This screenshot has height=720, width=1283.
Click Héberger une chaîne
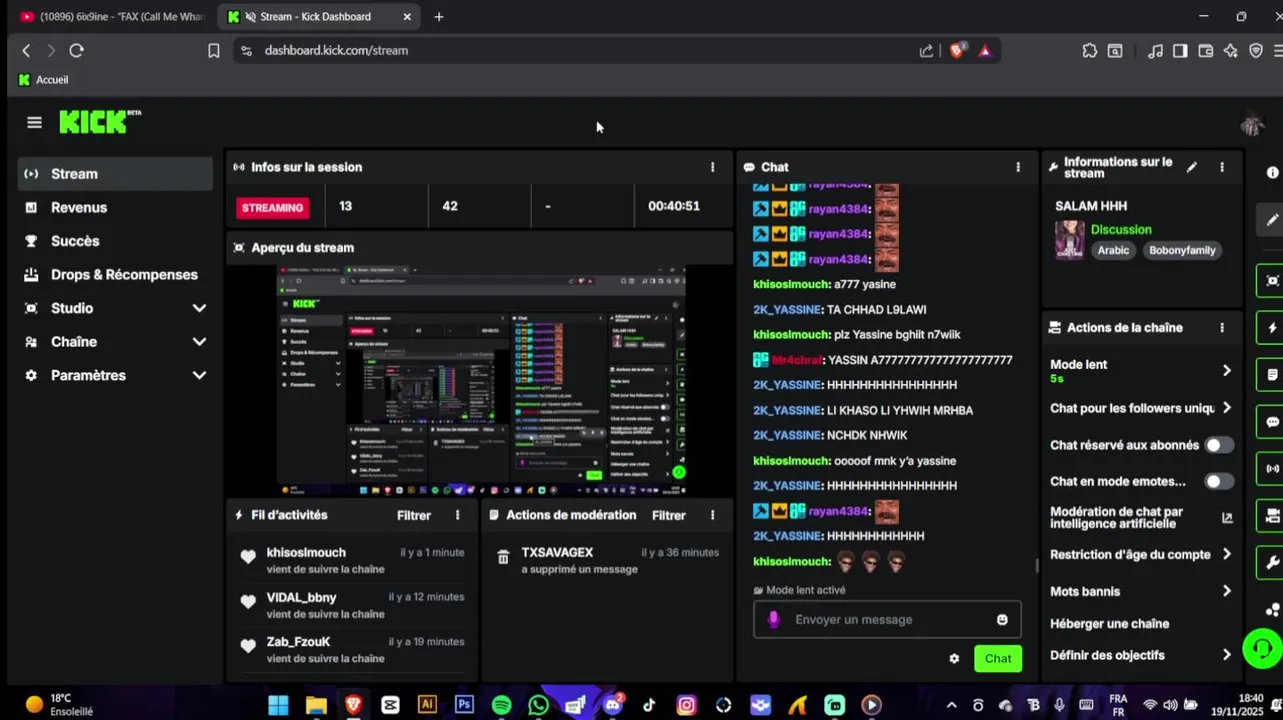[x=1109, y=623]
